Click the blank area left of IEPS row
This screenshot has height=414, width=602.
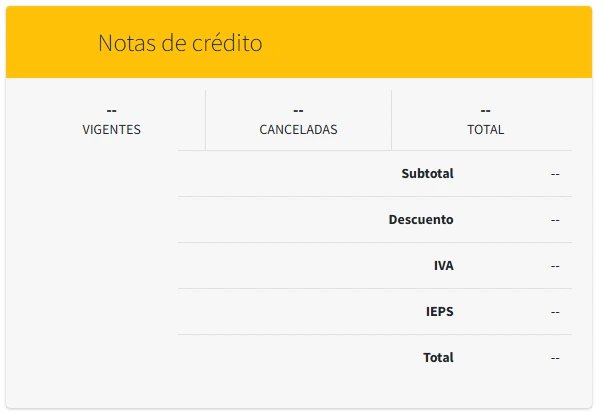280,312
